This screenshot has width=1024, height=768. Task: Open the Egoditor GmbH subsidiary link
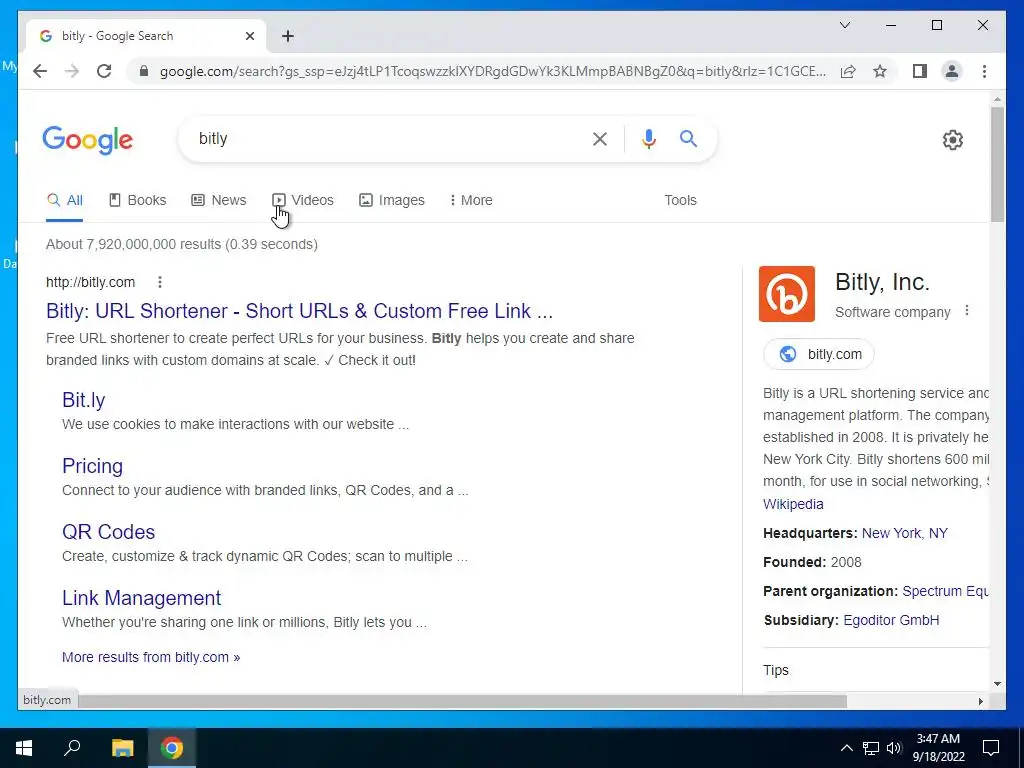coord(891,620)
